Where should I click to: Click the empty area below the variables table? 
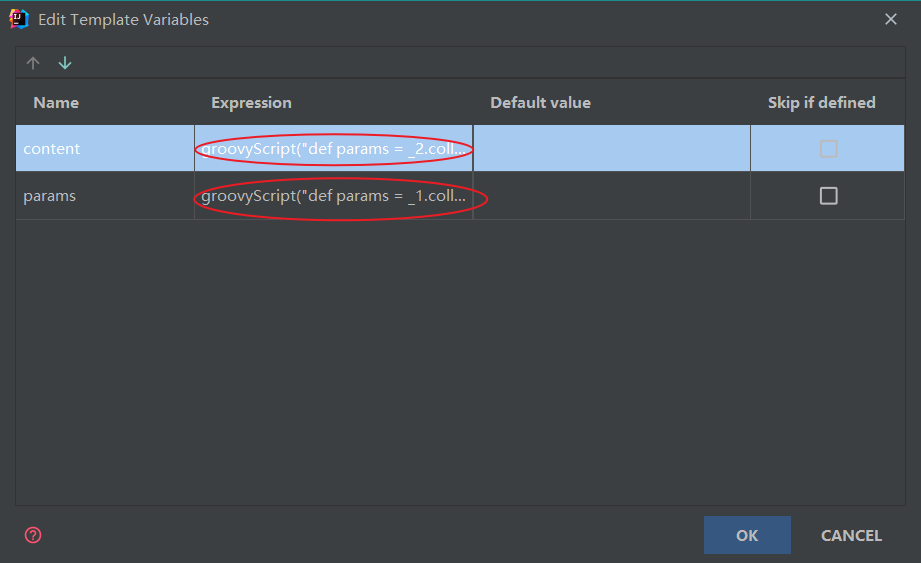(460, 360)
